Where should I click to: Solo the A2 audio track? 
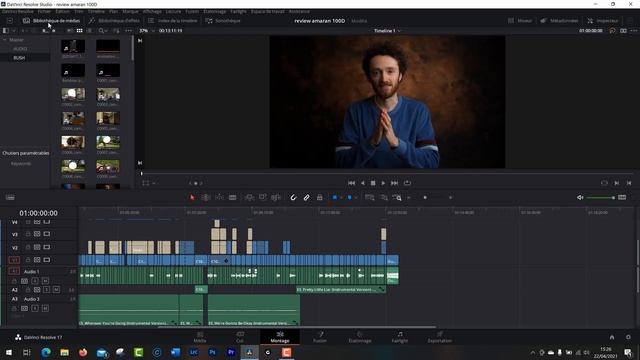[47, 290]
